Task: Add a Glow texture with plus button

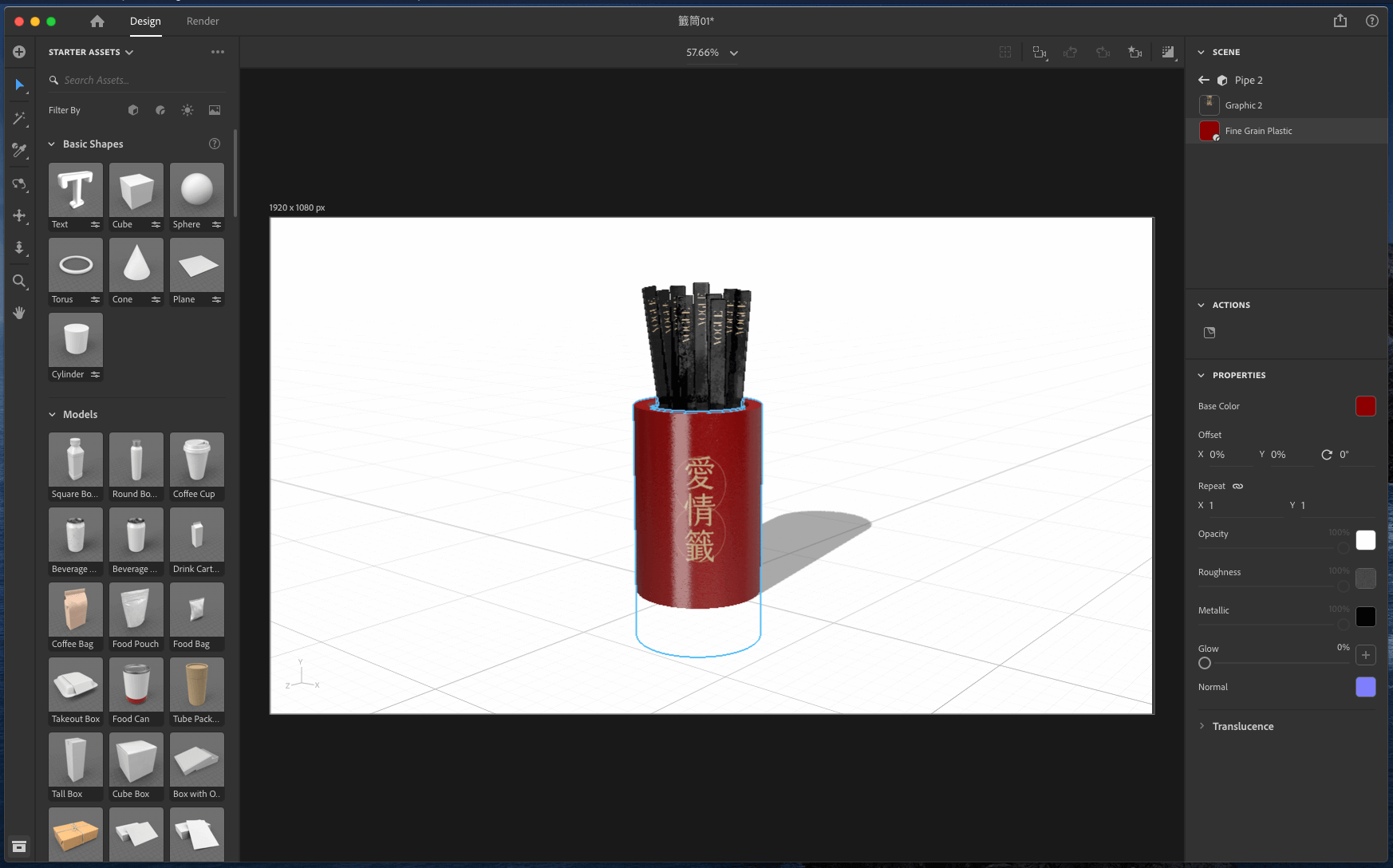Action: point(1366,655)
